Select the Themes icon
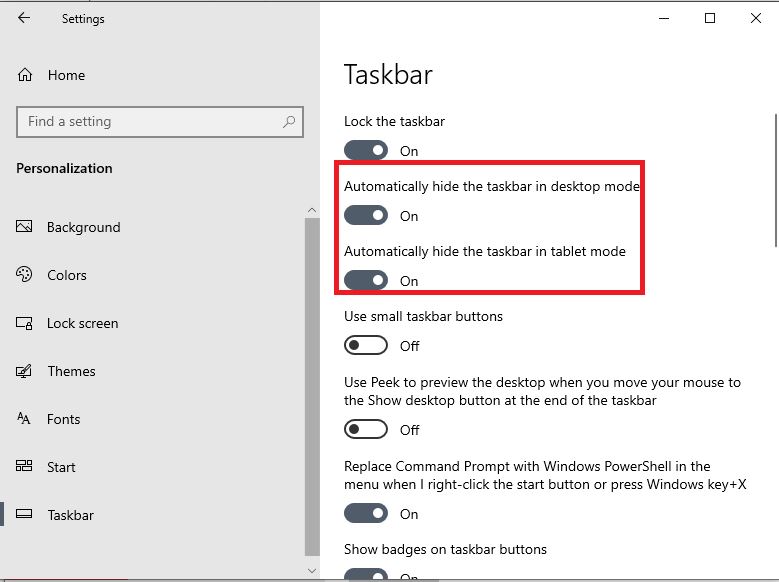The image size is (779, 582). tap(24, 371)
